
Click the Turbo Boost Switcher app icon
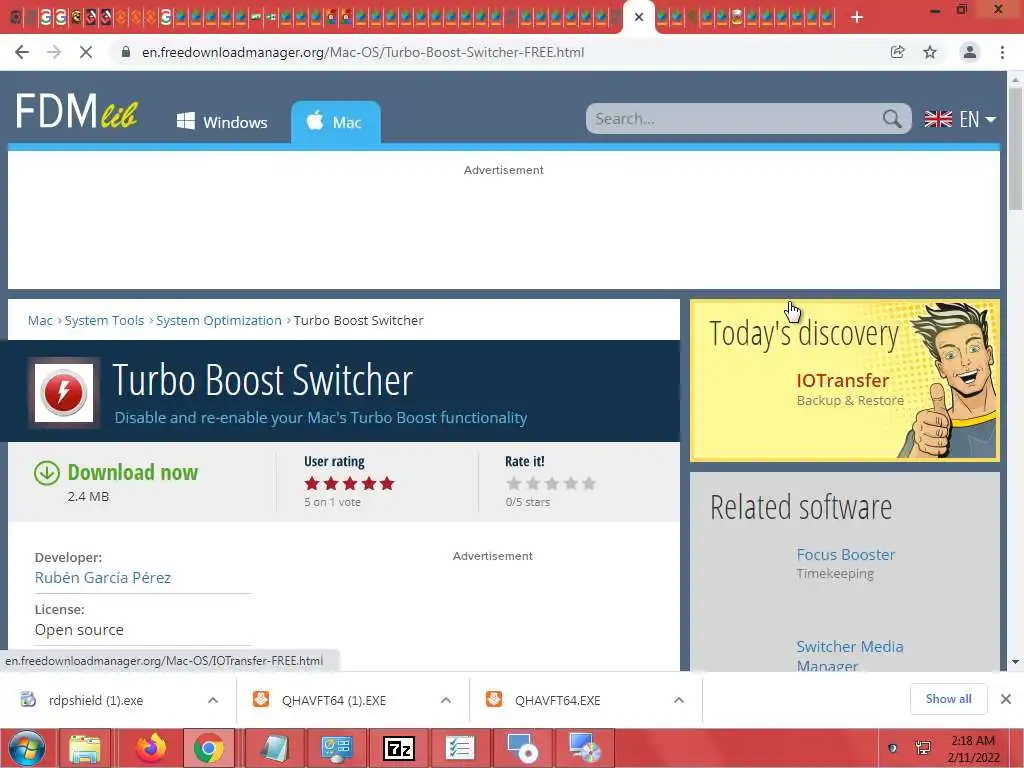63,392
